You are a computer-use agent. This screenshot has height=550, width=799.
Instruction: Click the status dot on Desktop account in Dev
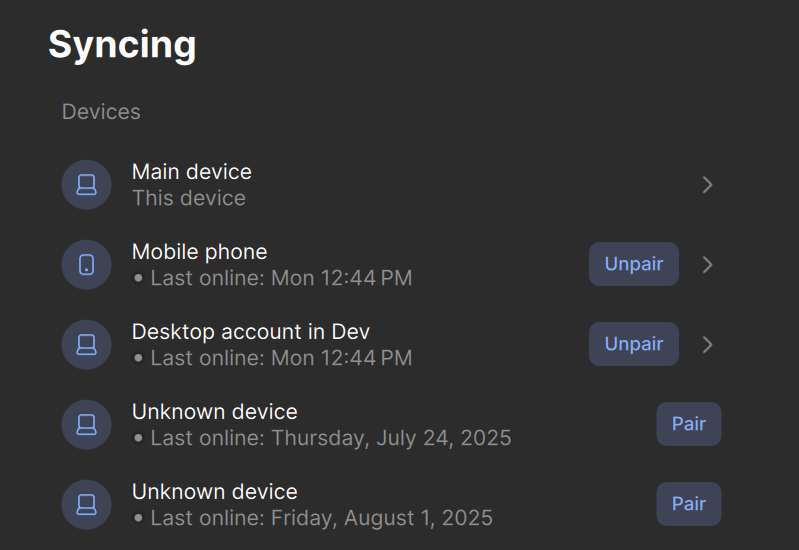click(x=138, y=358)
